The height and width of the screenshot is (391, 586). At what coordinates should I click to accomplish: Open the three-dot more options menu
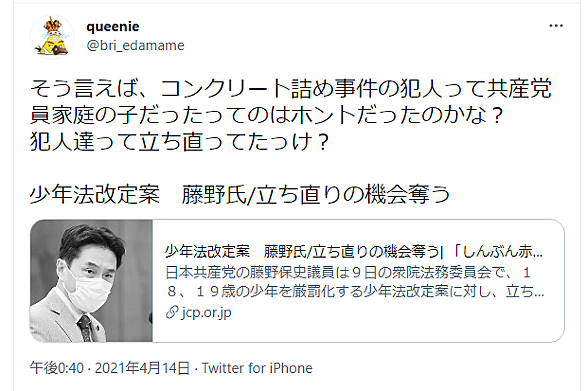click(x=556, y=26)
